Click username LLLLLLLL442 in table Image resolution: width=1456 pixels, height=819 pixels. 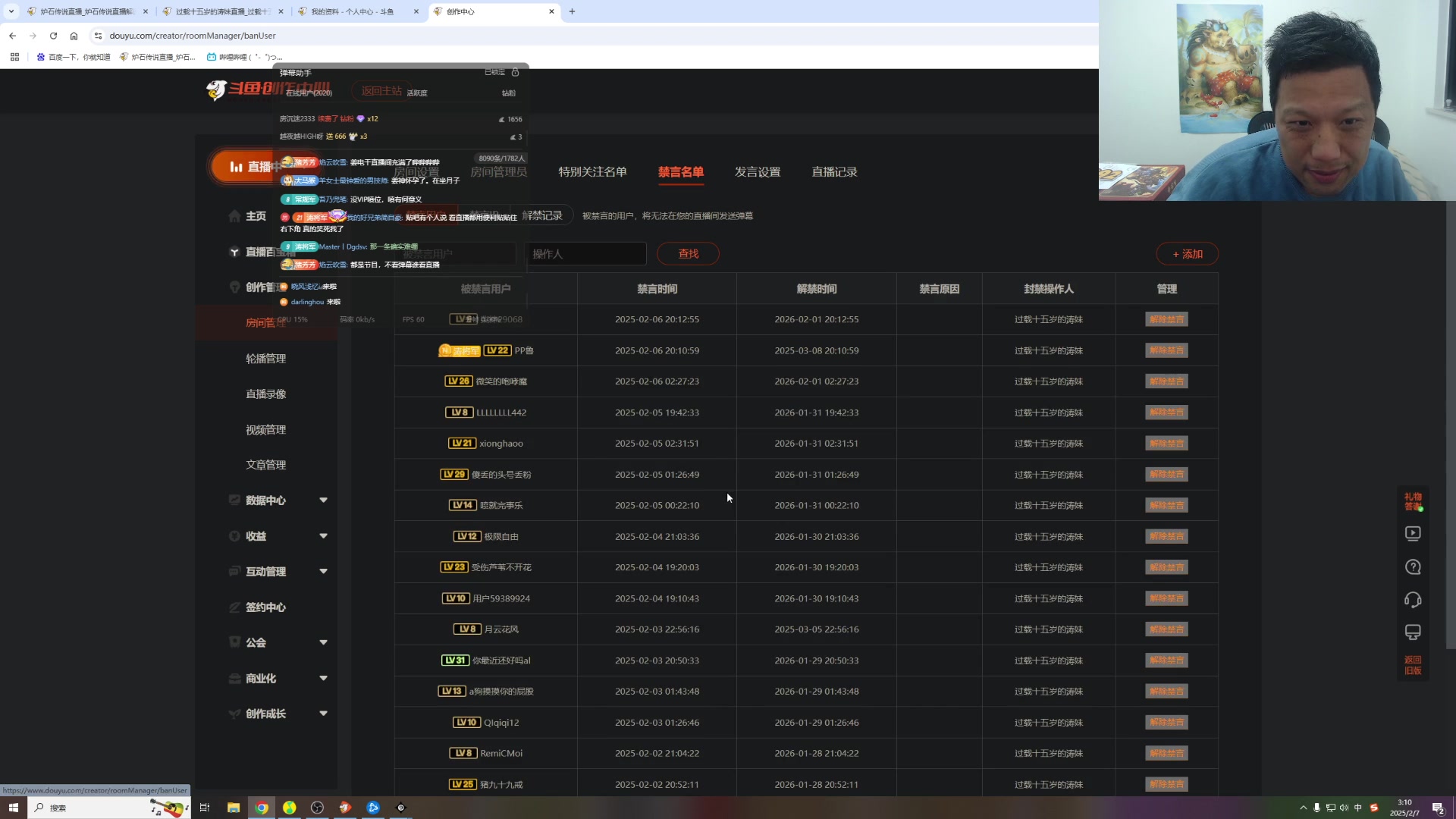[501, 413]
